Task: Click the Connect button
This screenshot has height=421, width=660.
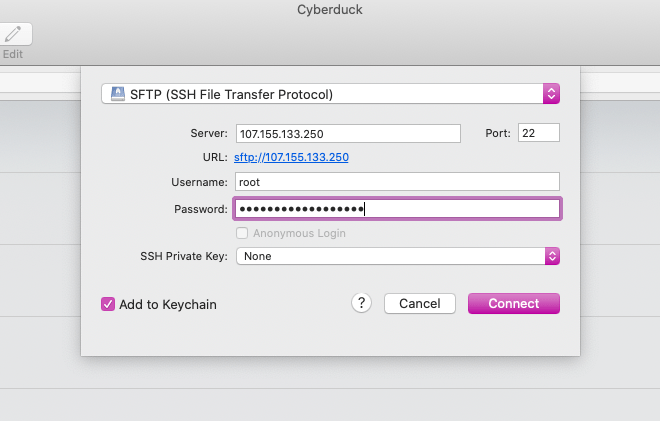Action: click(x=514, y=304)
